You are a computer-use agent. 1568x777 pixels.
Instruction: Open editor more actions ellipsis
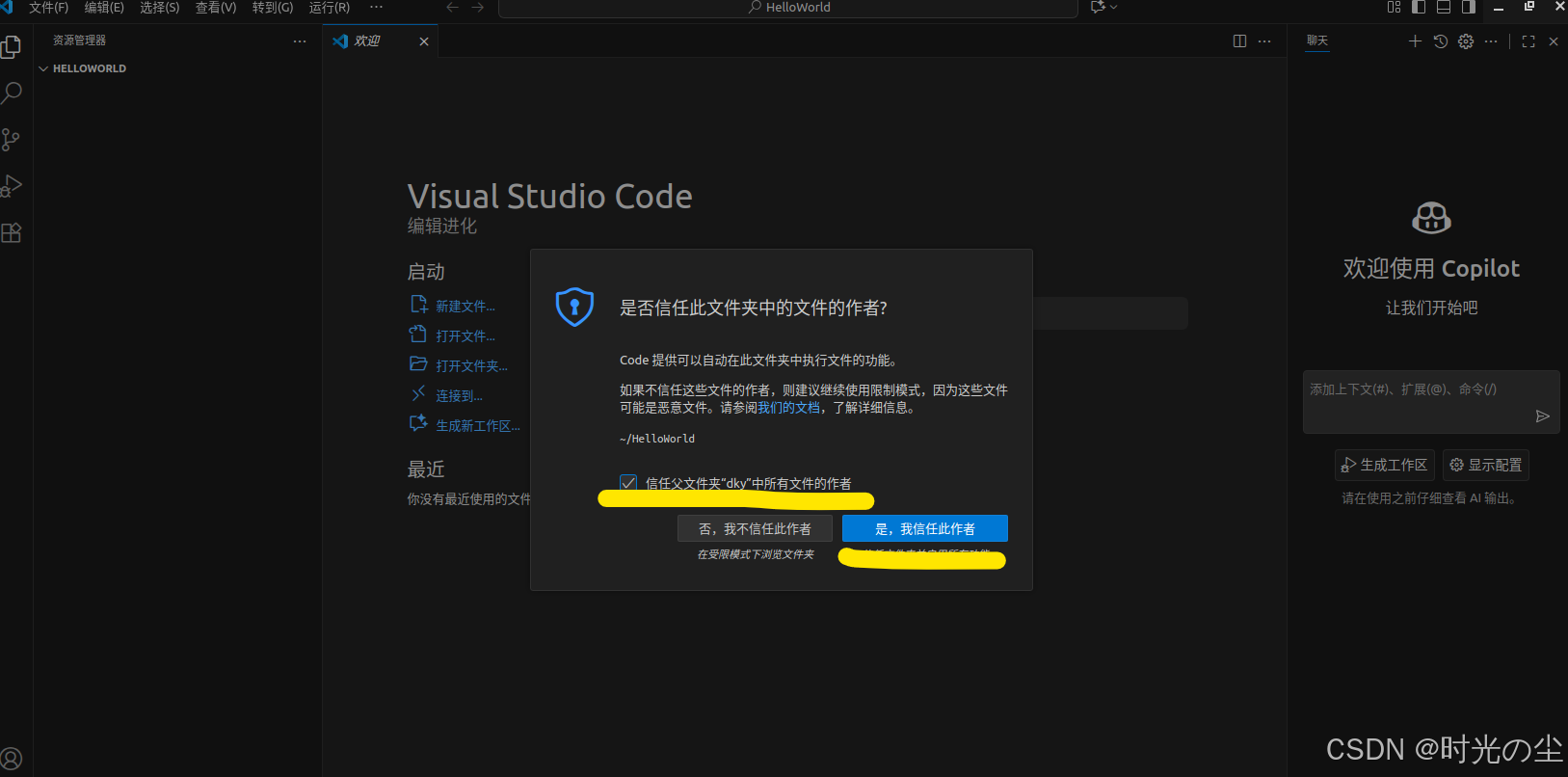click(x=1264, y=40)
